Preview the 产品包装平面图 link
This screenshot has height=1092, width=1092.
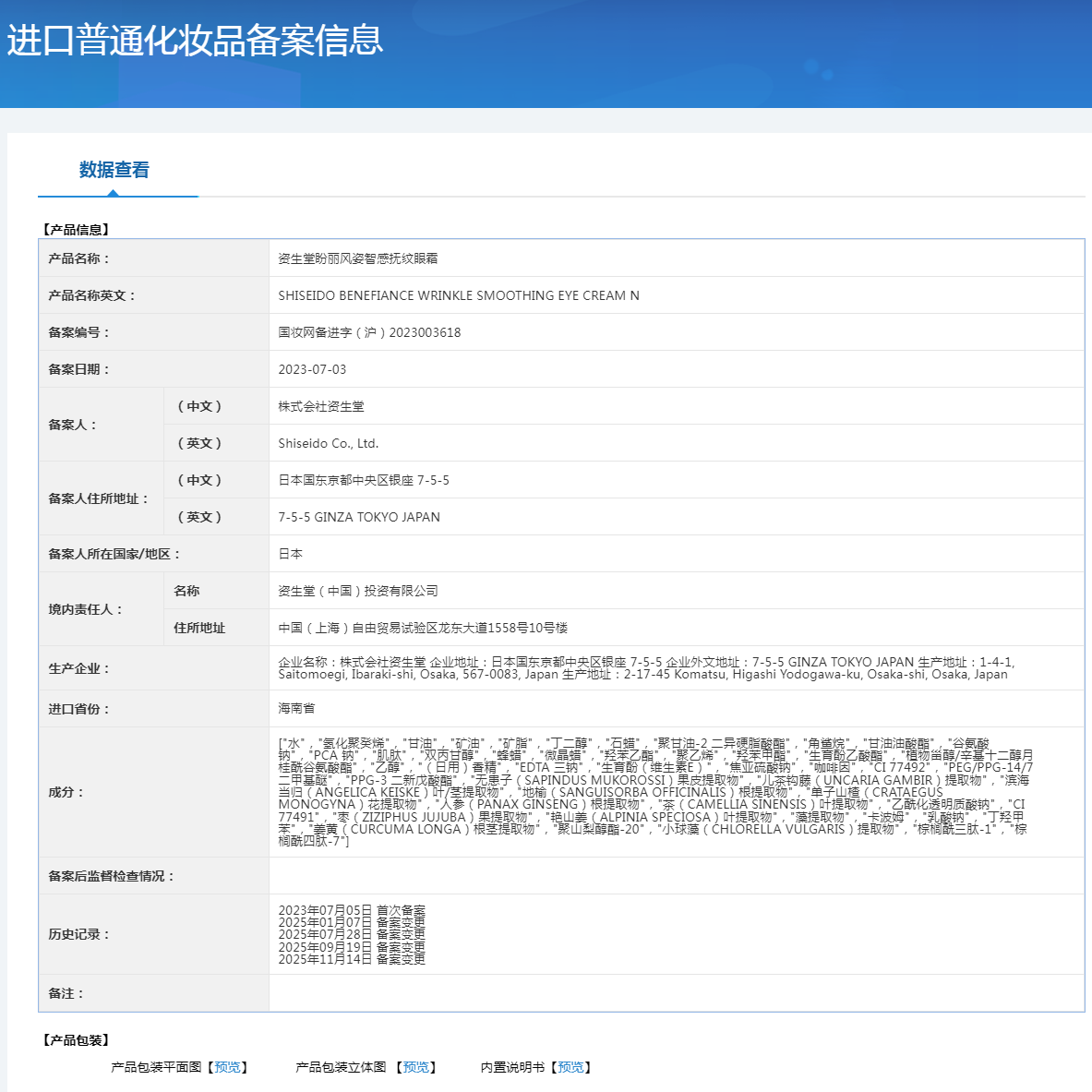pos(227,1067)
